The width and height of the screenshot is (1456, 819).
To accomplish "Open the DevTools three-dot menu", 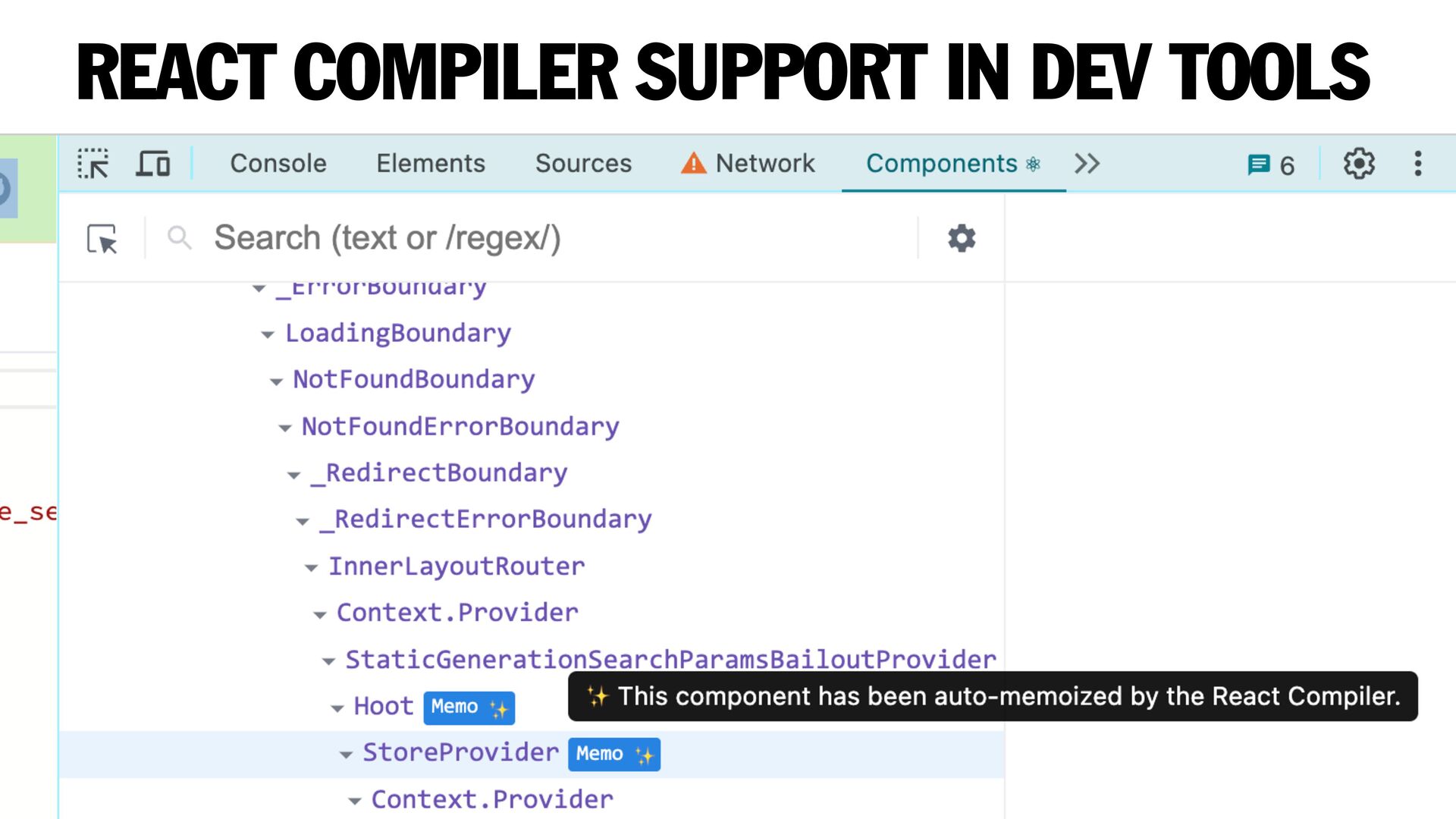I will click(x=1417, y=164).
